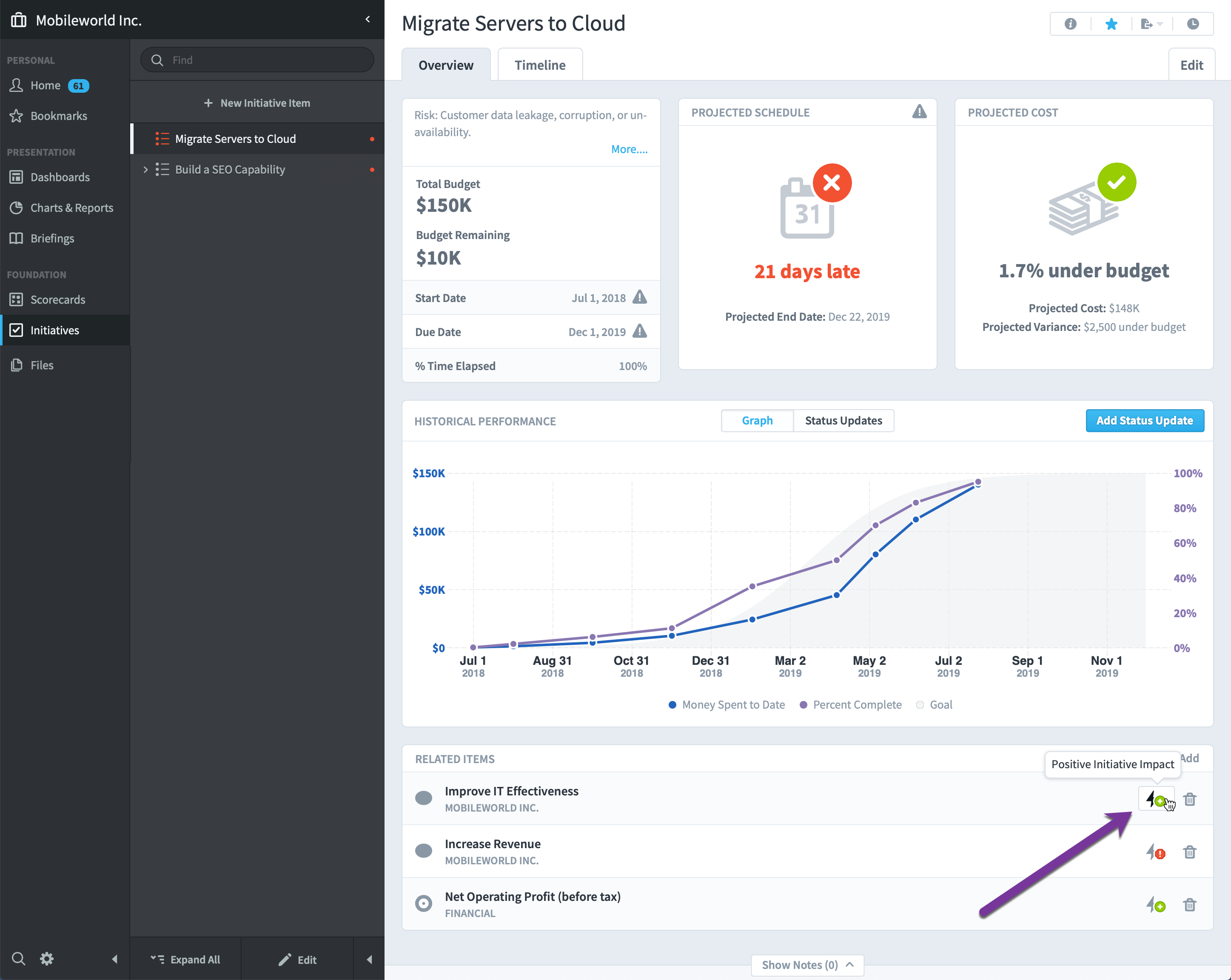Select the Status Updates view toggle
This screenshot has height=980, width=1231.
coord(843,420)
